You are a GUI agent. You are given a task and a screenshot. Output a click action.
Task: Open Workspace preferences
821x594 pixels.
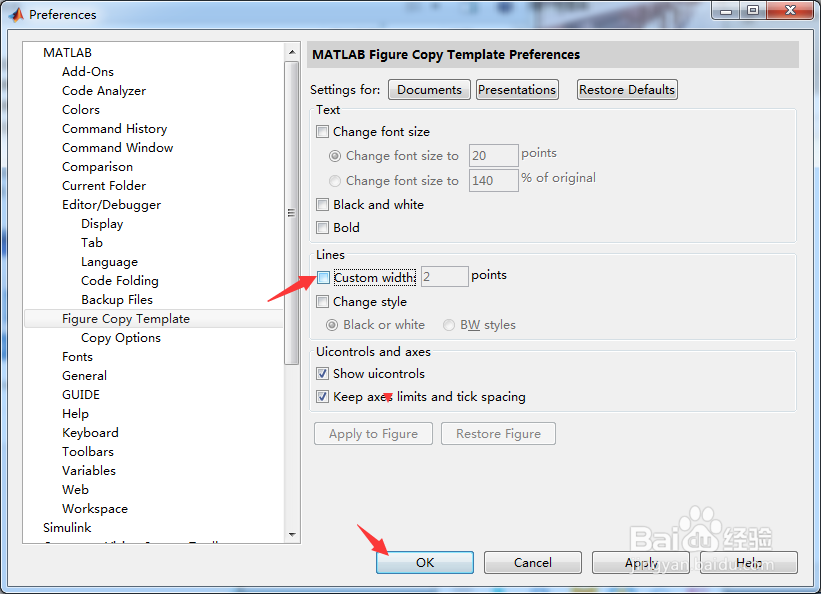pyautogui.click(x=95, y=509)
